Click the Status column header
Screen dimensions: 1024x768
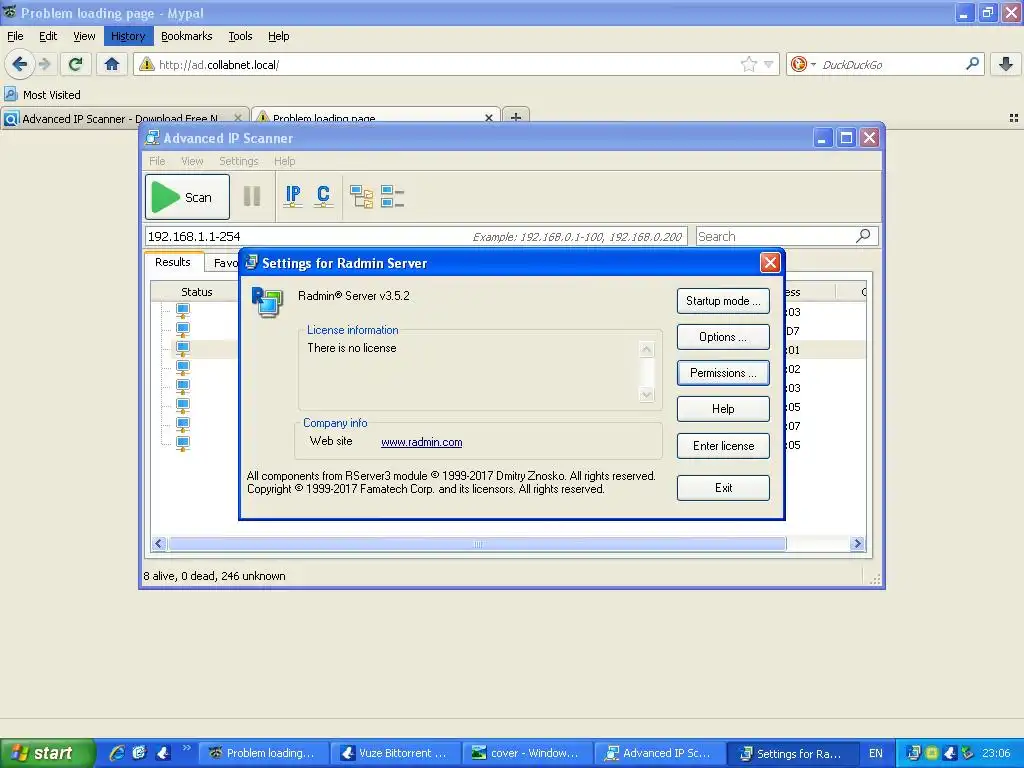pyautogui.click(x=196, y=292)
